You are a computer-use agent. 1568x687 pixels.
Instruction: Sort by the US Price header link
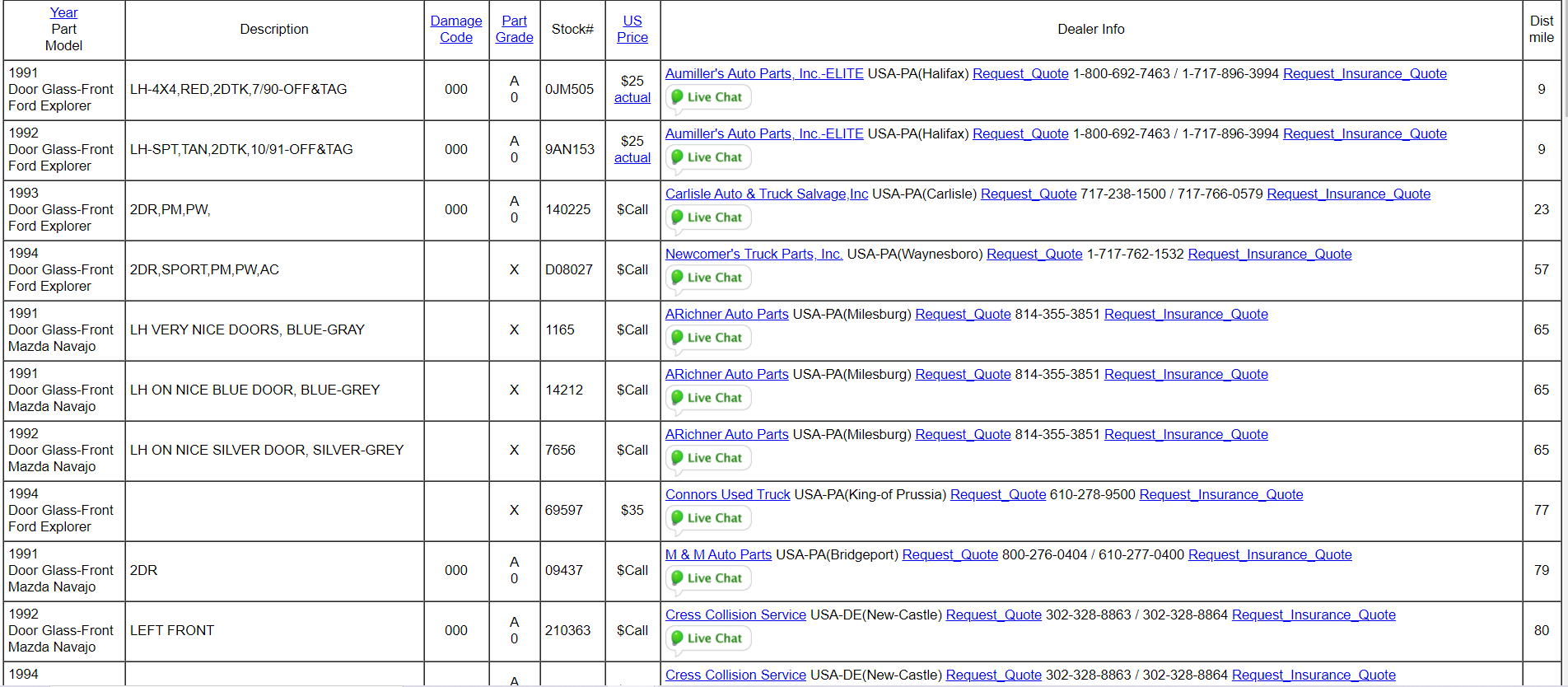click(632, 29)
